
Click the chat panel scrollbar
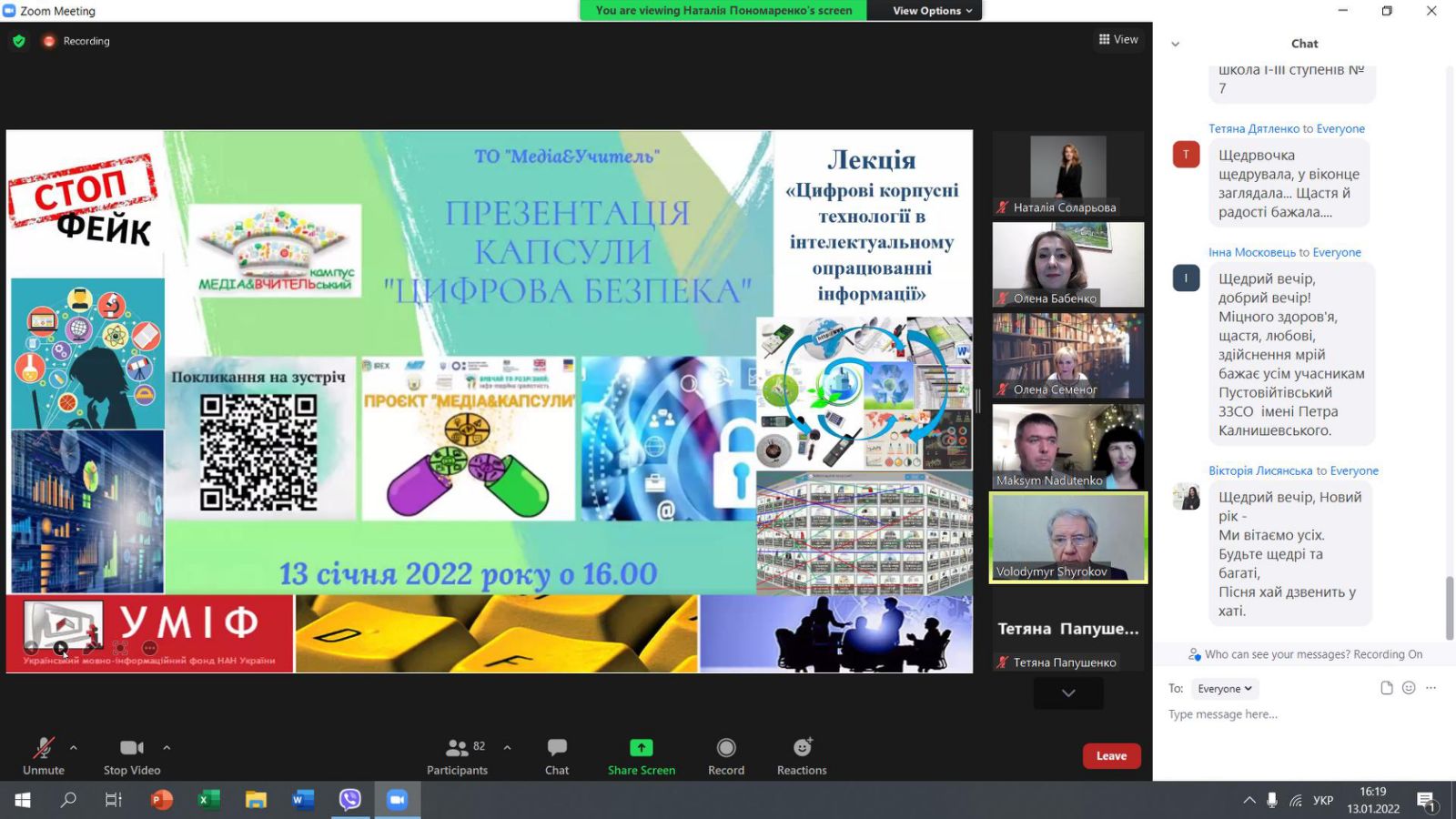pyautogui.click(x=1450, y=608)
